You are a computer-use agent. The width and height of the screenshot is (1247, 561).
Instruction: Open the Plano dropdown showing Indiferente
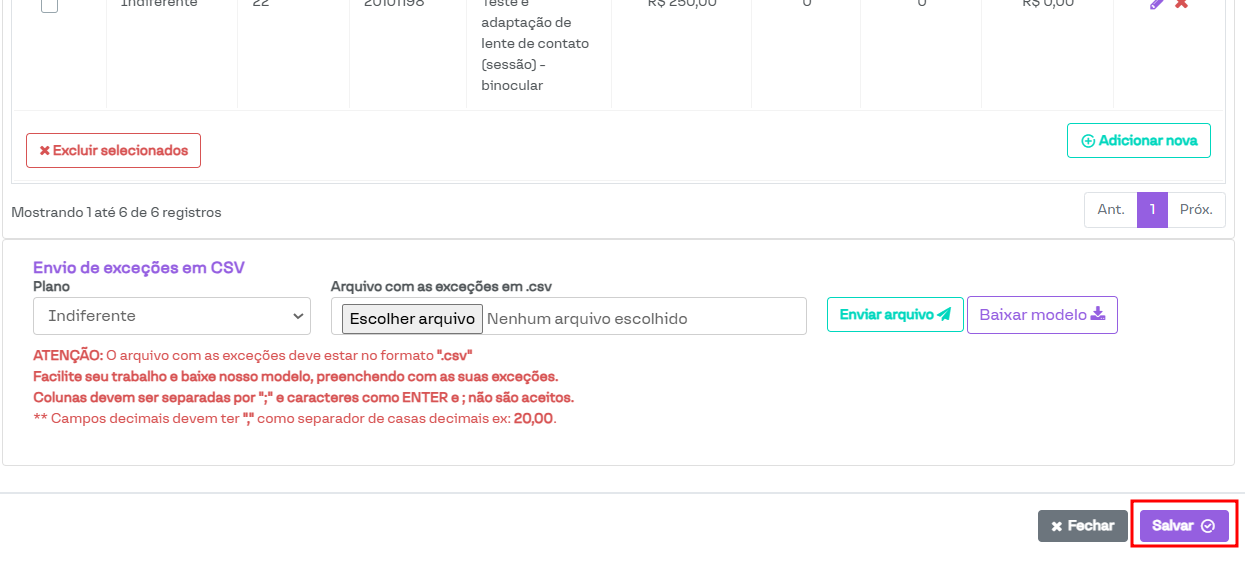point(171,316)
